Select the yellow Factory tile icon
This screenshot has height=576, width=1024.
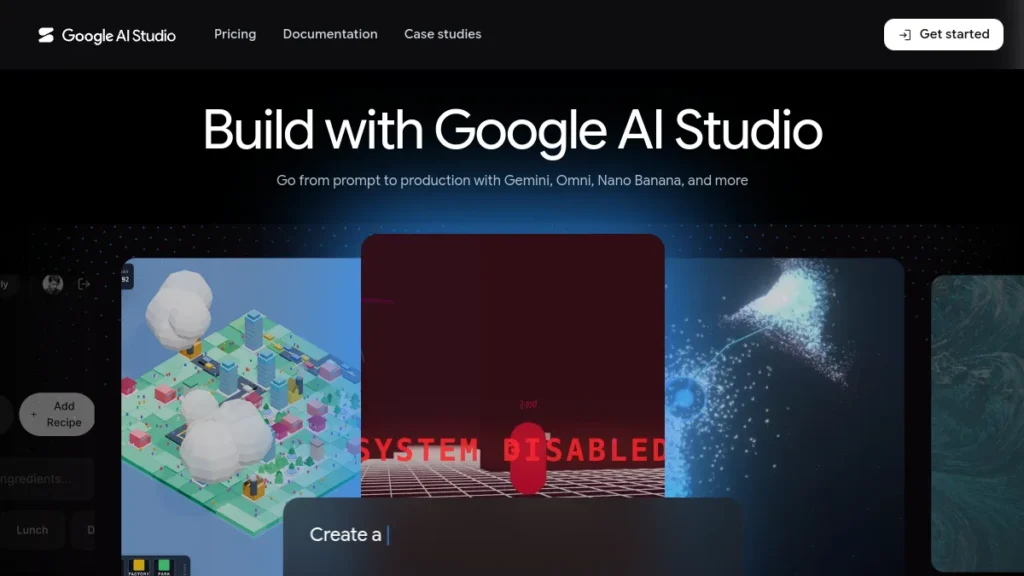pyautogui.click(x=138, y=566)
